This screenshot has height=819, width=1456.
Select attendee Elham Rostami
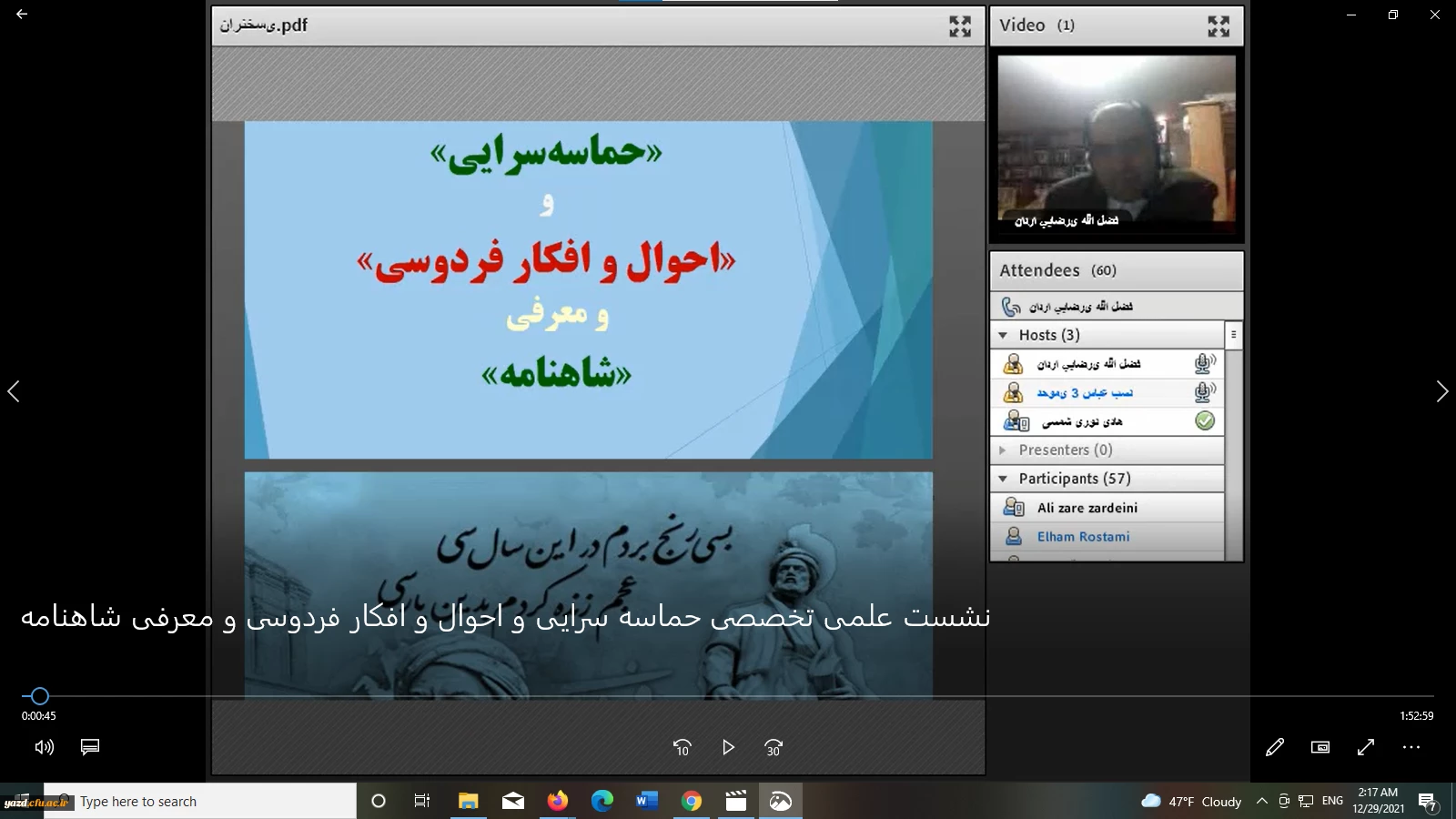pyautogui.click(x=1083, y=537)
